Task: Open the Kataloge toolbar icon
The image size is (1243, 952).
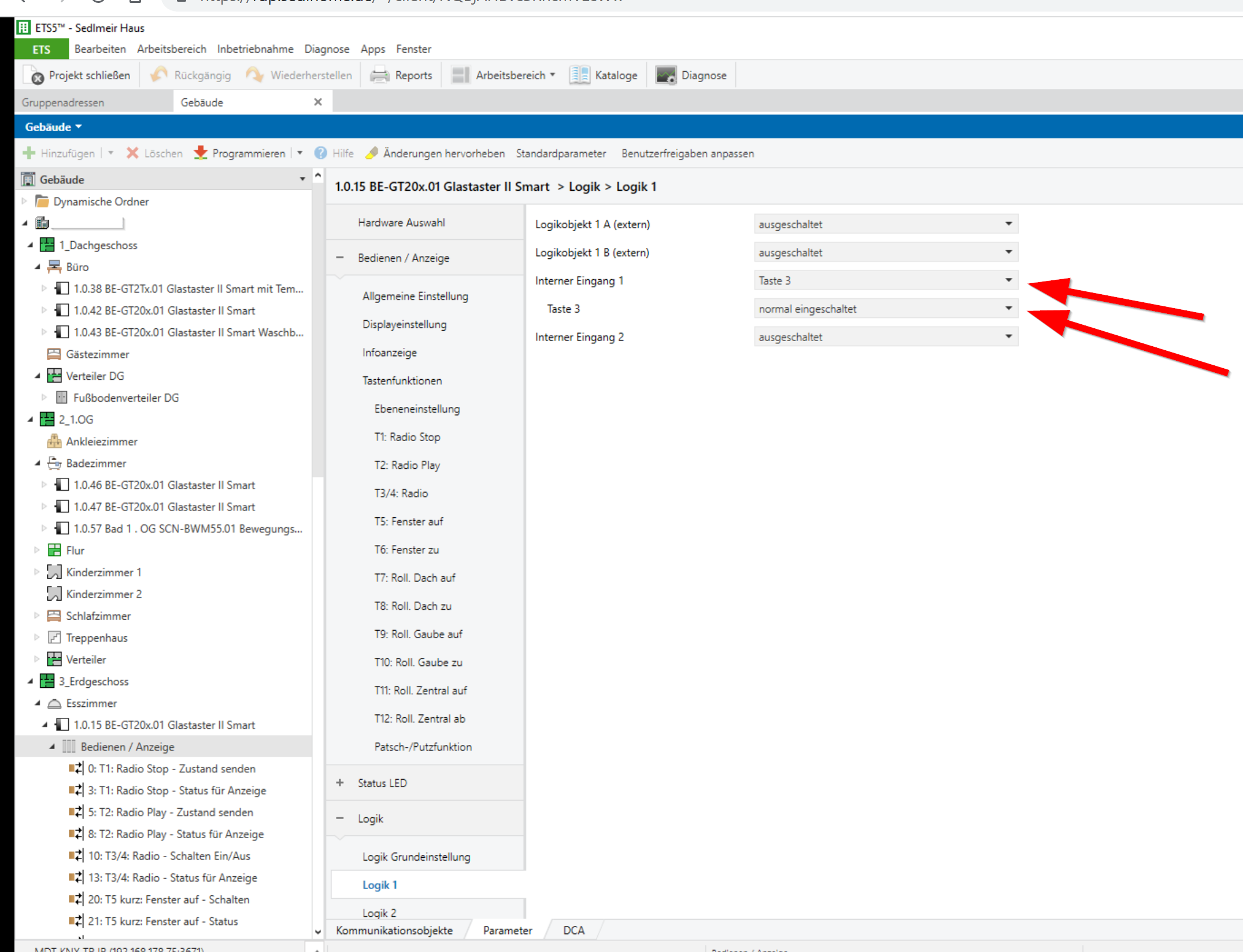Action: coord(579,75)
